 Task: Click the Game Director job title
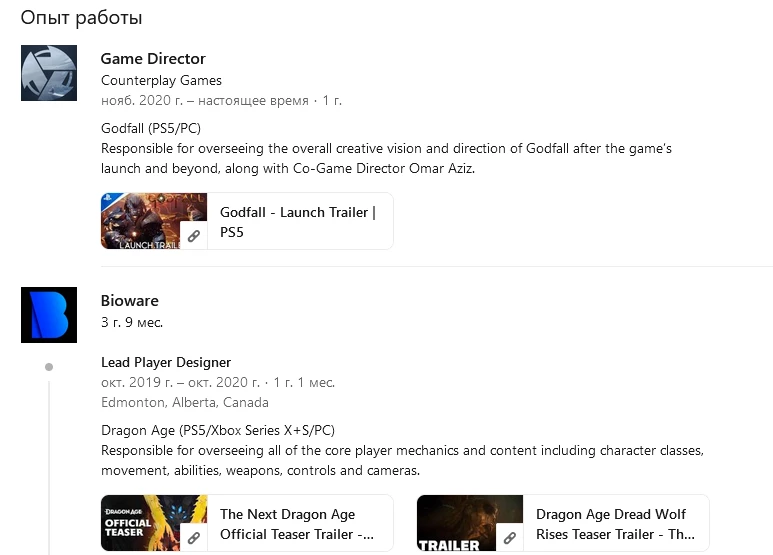click(153, 59)
